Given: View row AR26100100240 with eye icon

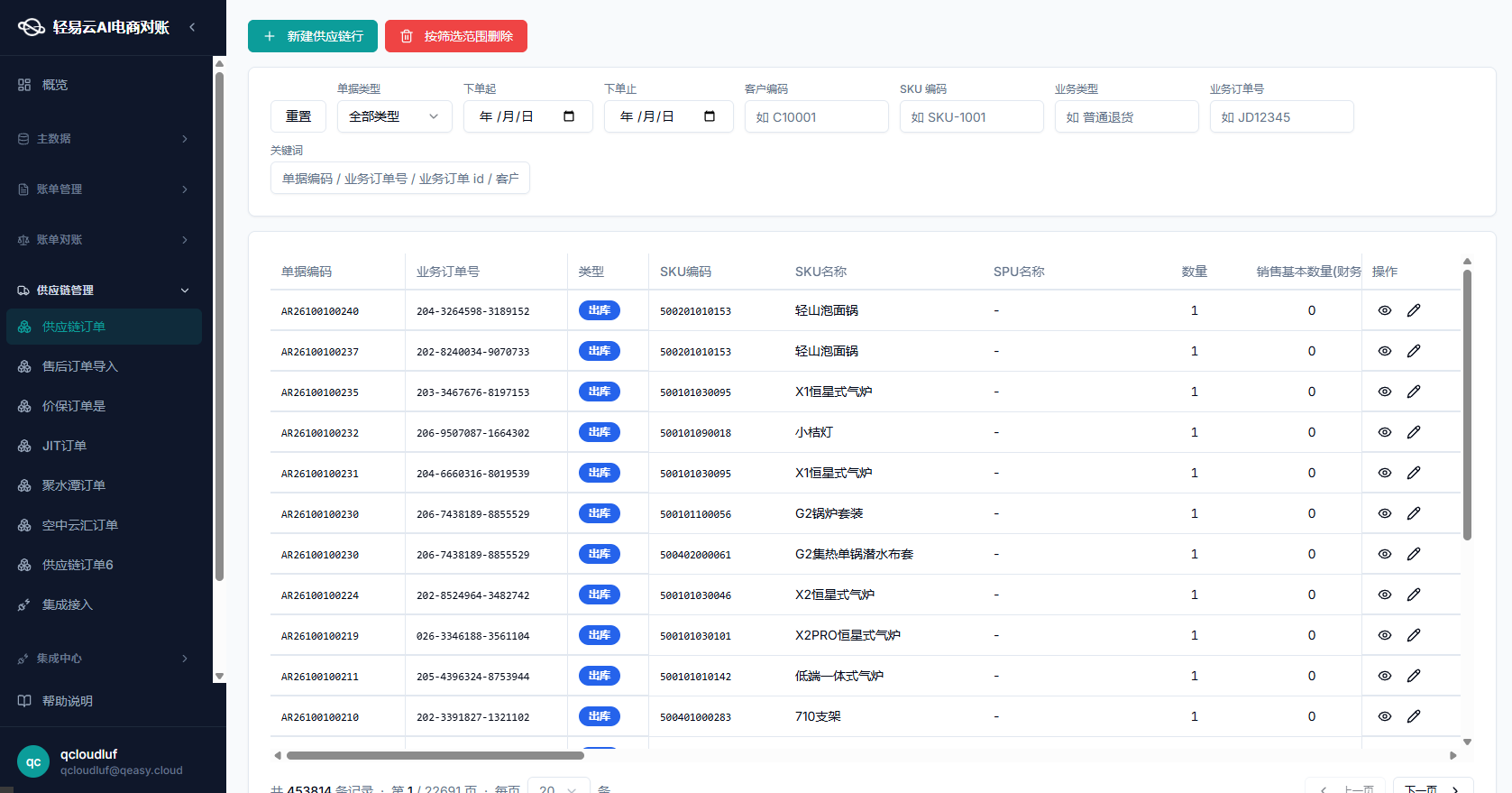Looking at the screenshot, I should pos(1385,310).
